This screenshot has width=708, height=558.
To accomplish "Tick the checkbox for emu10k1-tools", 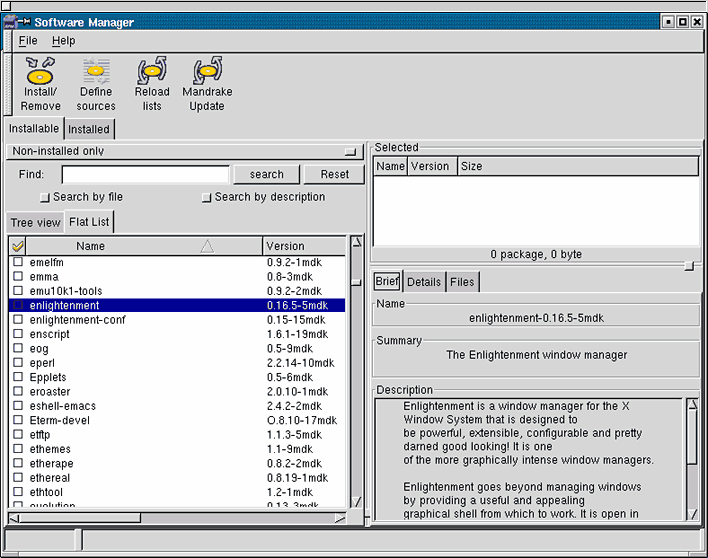I will 18,291.
